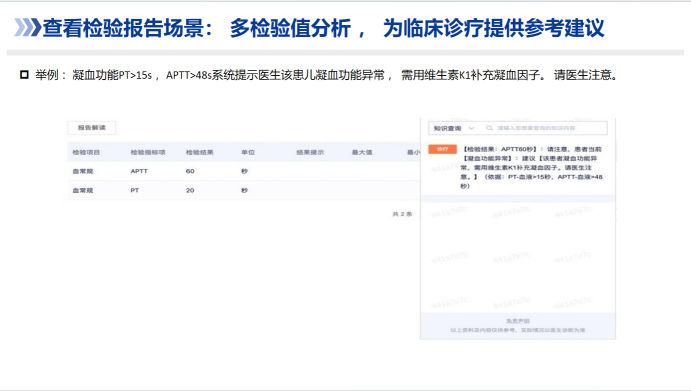Select the 检验项目 column header
Viewport: 691px width, 391px height.
tap(86, 153)
